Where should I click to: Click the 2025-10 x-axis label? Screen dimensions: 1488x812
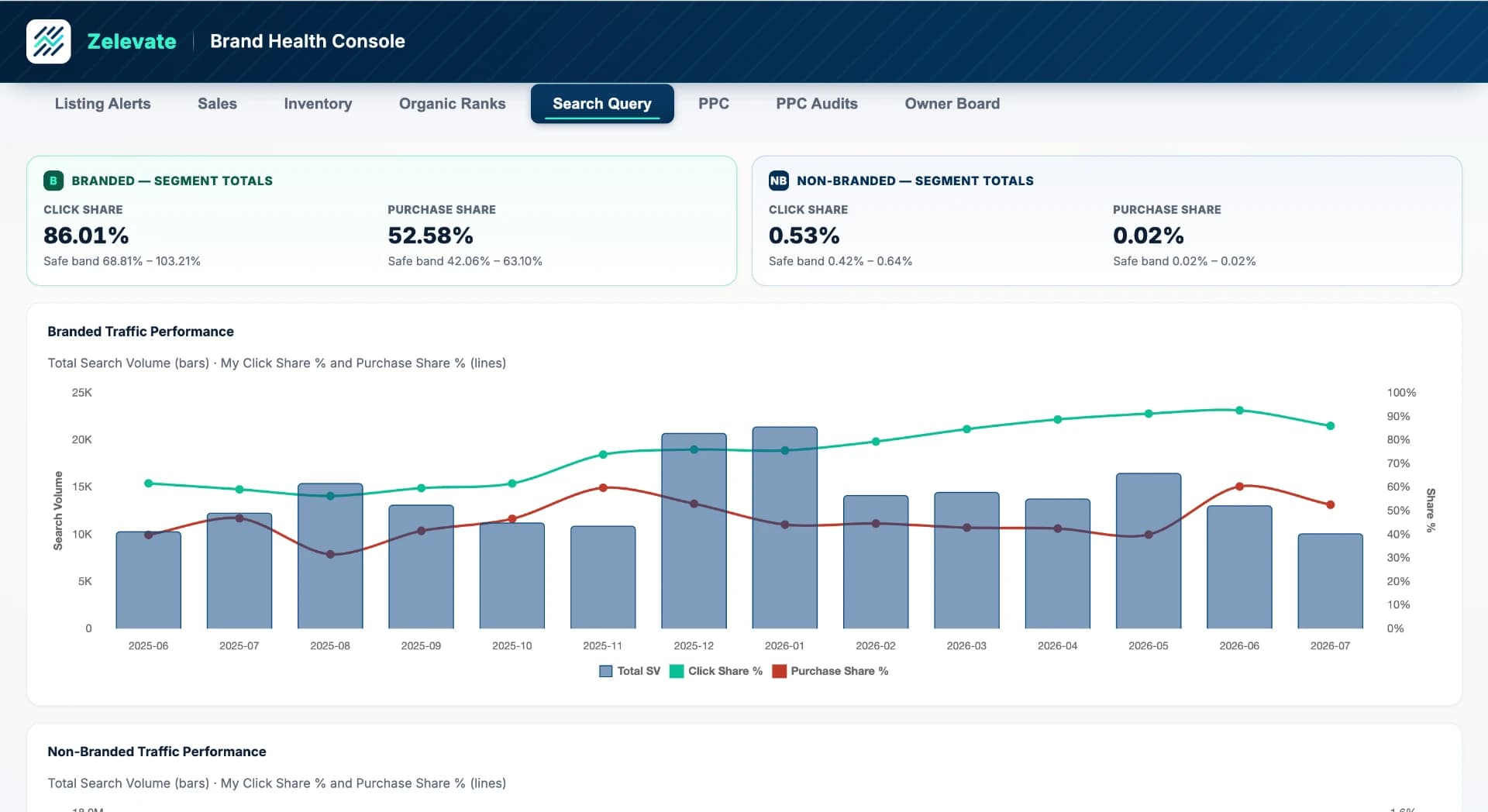point(511,645)
